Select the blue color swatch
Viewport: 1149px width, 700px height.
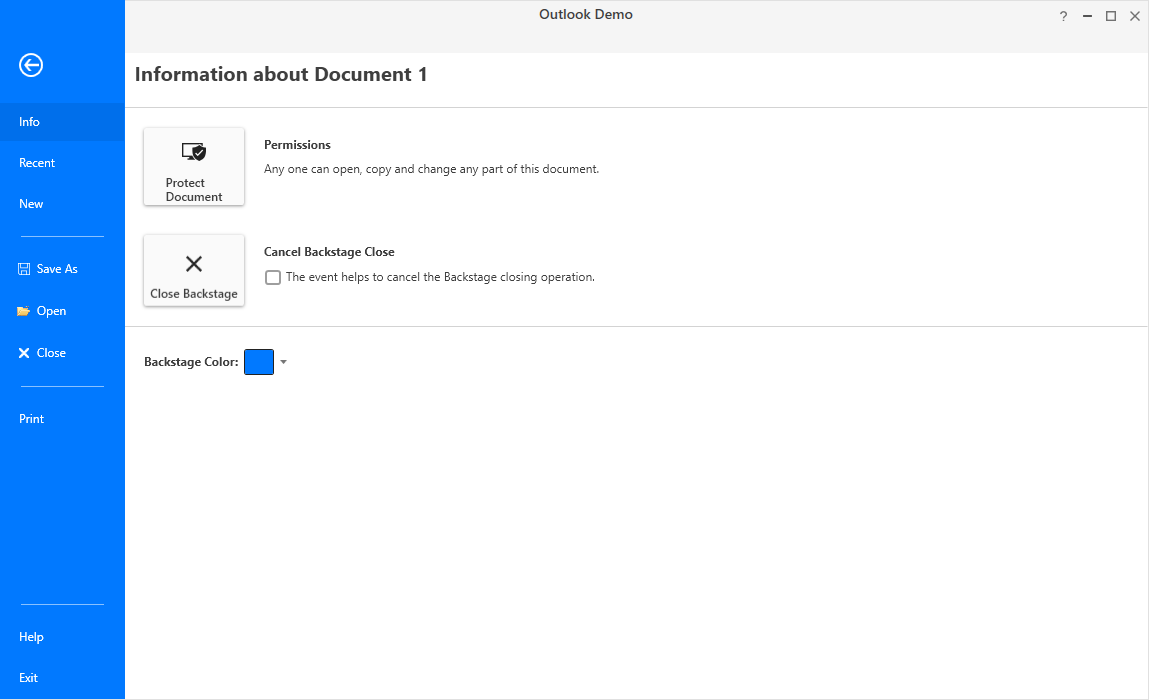[258, 362]
